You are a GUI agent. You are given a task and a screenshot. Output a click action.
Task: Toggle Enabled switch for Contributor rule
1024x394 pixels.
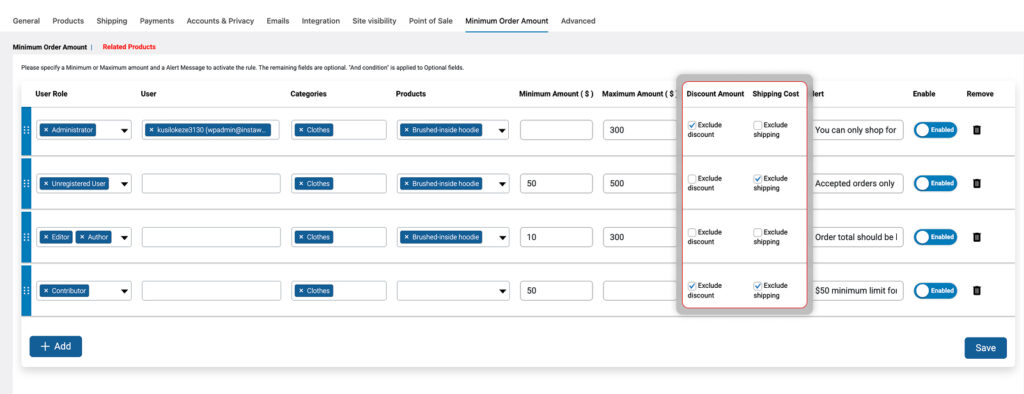935,291
